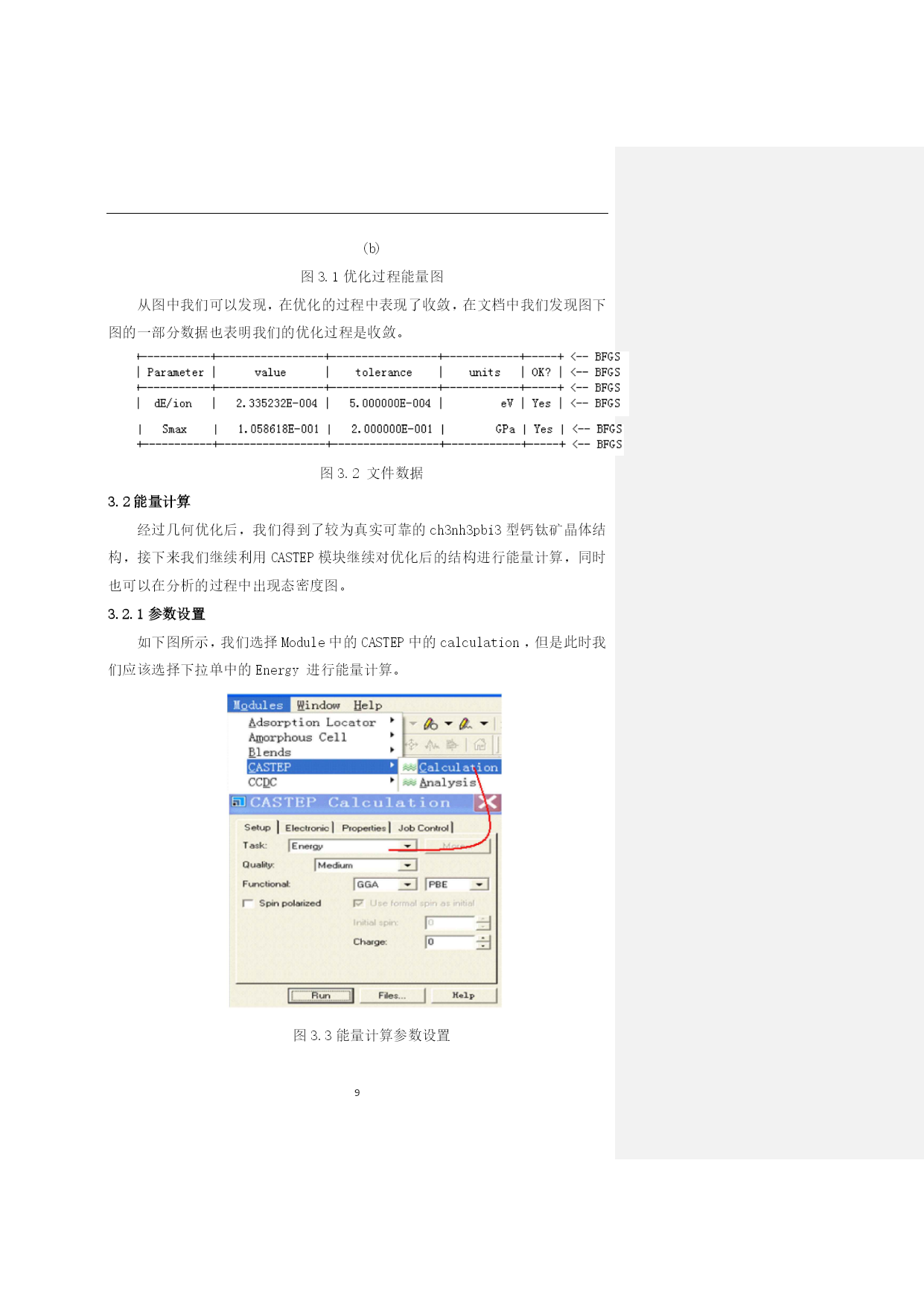Click the Run button
The width and height of the screenshot is (924, 1306).
click(321, 996)
